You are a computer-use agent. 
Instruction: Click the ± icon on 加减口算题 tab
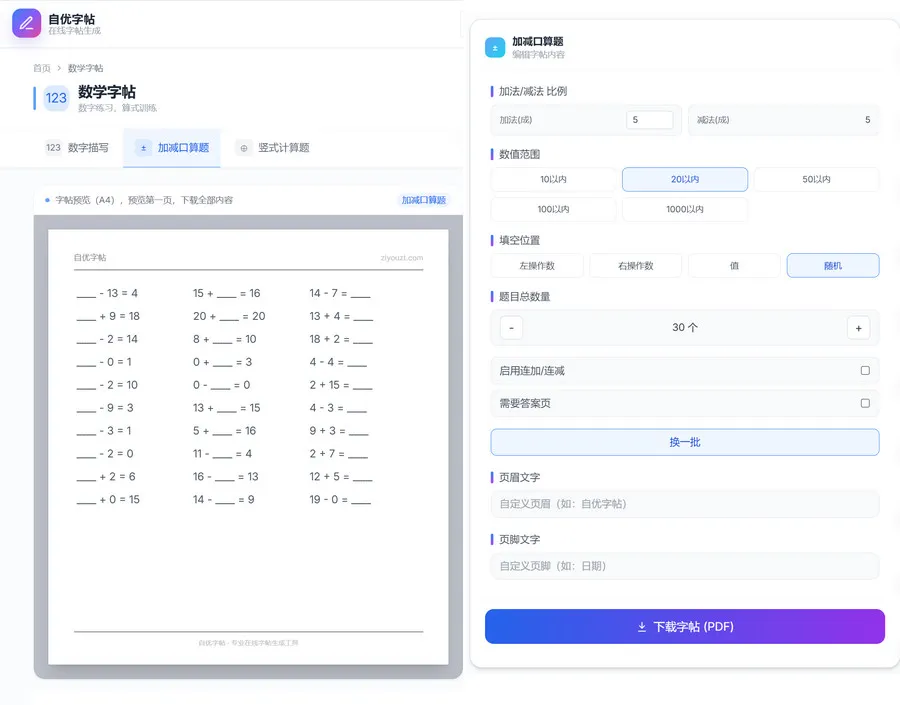click(x=143, y=148)
